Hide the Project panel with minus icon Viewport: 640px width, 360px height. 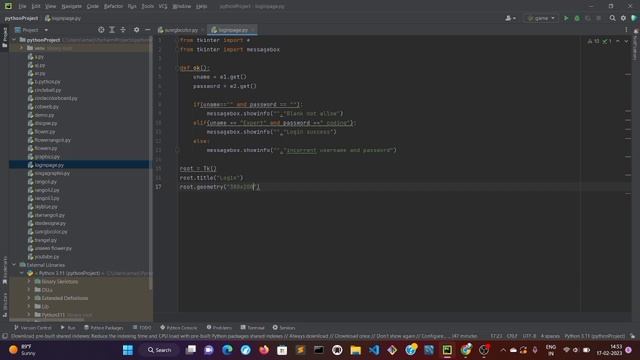147,30
